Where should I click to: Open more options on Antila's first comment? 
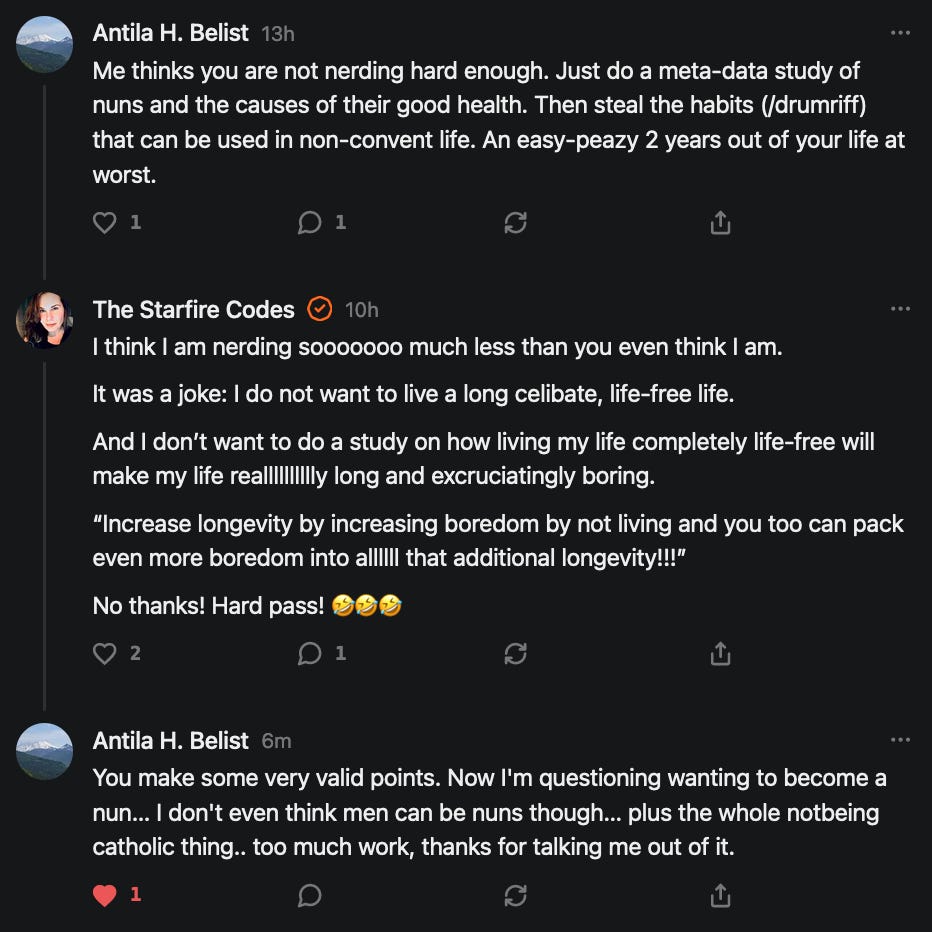[900, 33]
